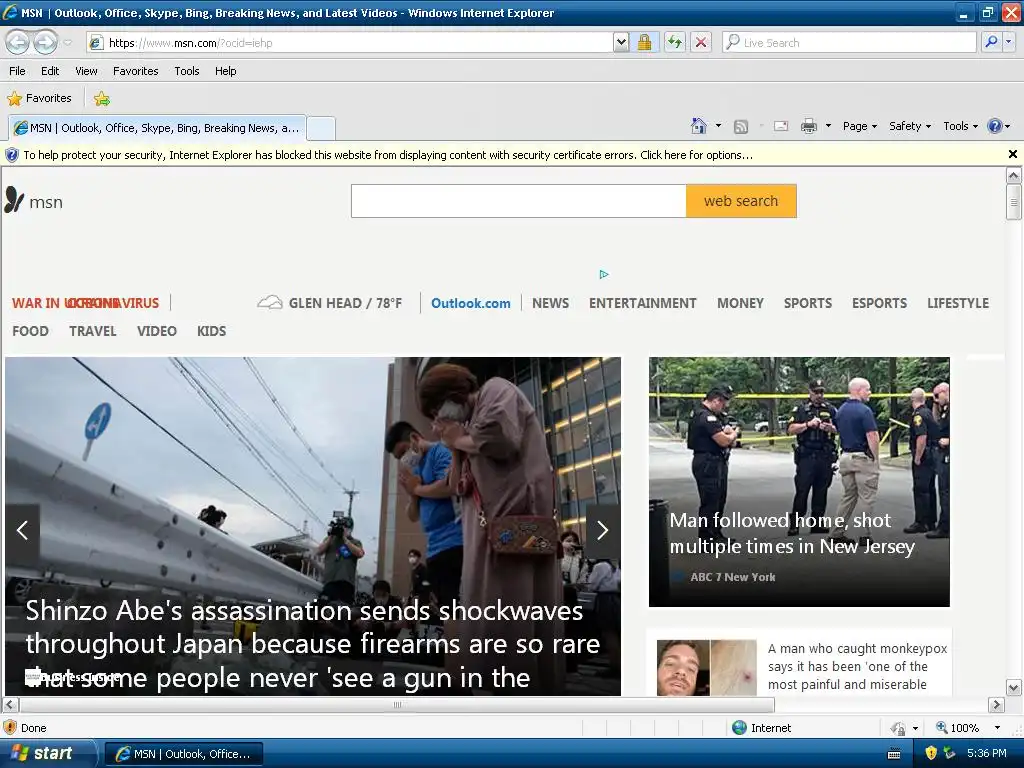Click the Print toolbar icon
The height and width of the screenshot is (768, 1024).
point(808,126)
